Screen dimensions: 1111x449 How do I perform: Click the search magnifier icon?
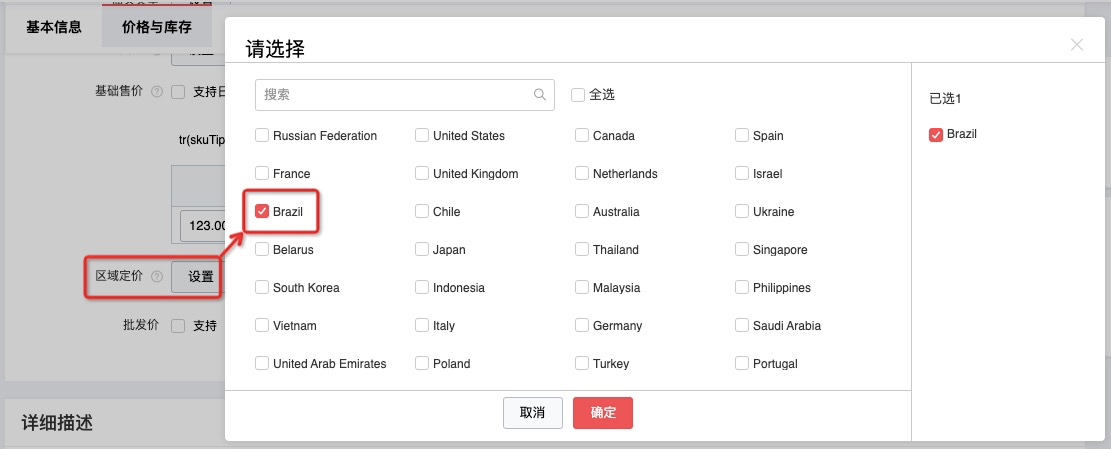click(540, 95)
